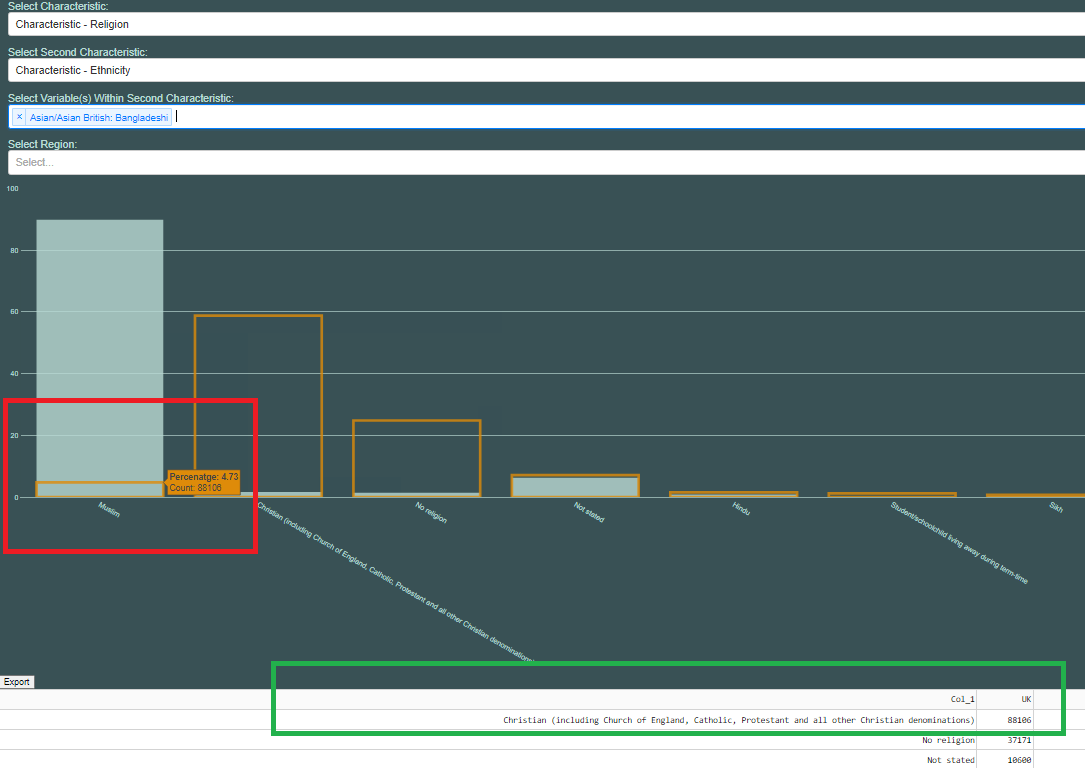Click the Student/schoolchild living away axis label
The width and height of the screenshot is (1085, 768).
coord(959,543)
